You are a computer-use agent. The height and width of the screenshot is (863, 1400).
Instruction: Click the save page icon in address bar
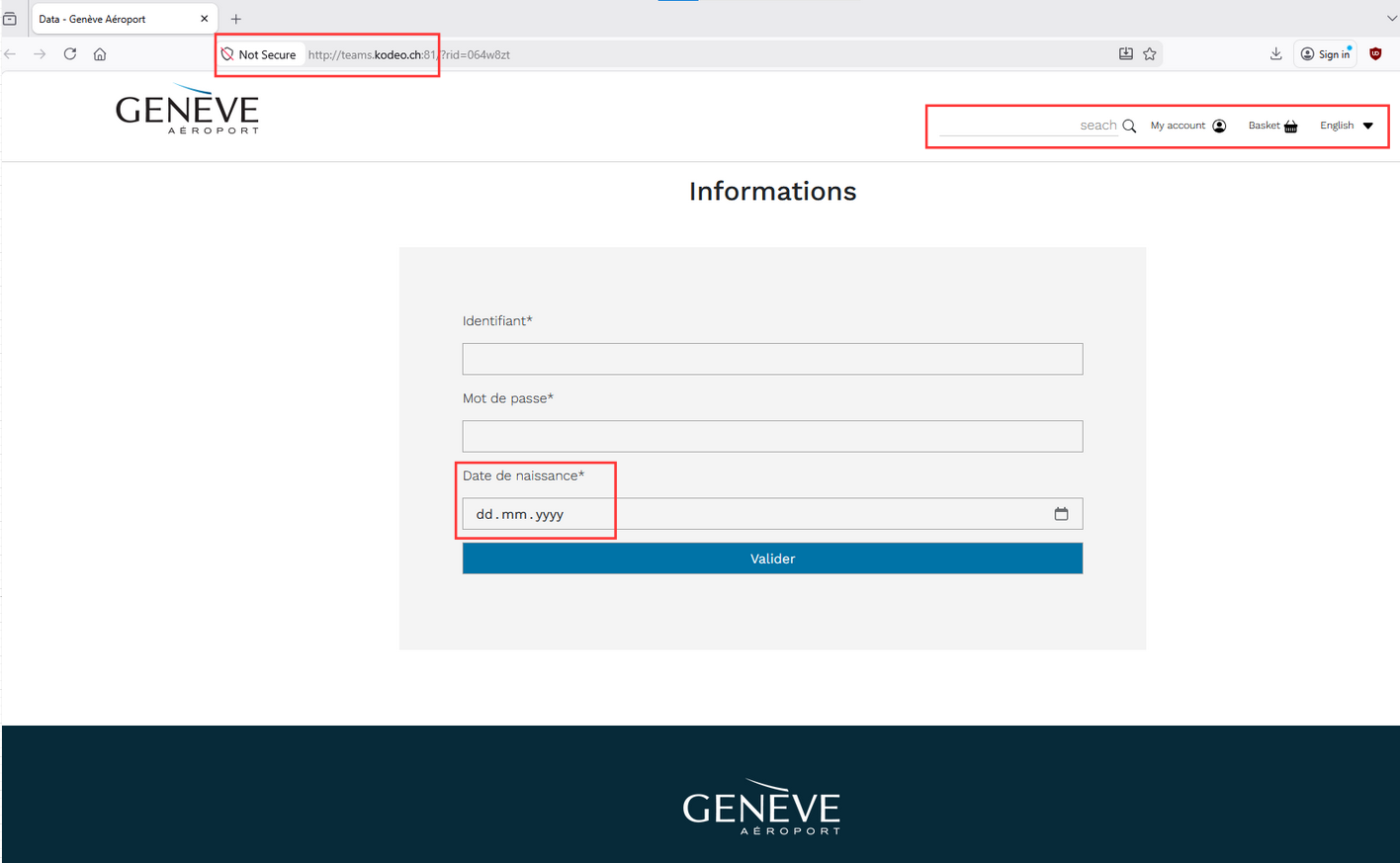(1125, 54)
